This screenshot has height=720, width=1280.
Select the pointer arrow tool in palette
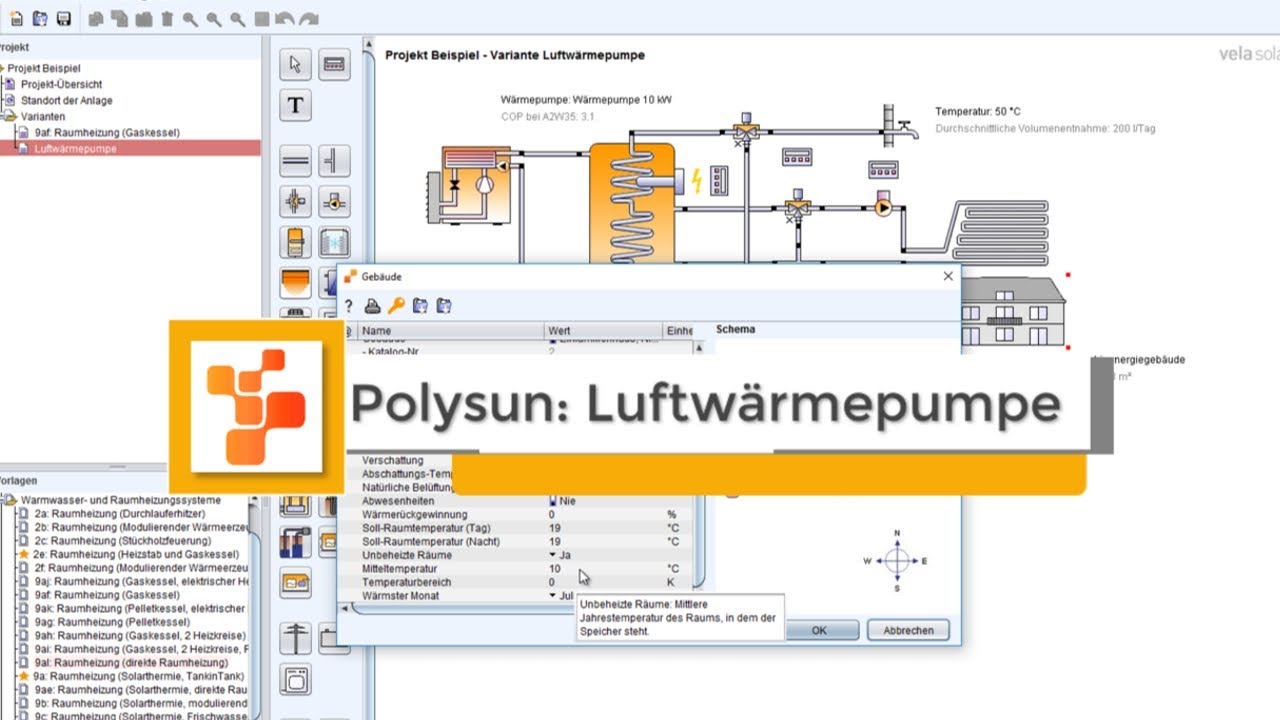(x=295, y=65)
